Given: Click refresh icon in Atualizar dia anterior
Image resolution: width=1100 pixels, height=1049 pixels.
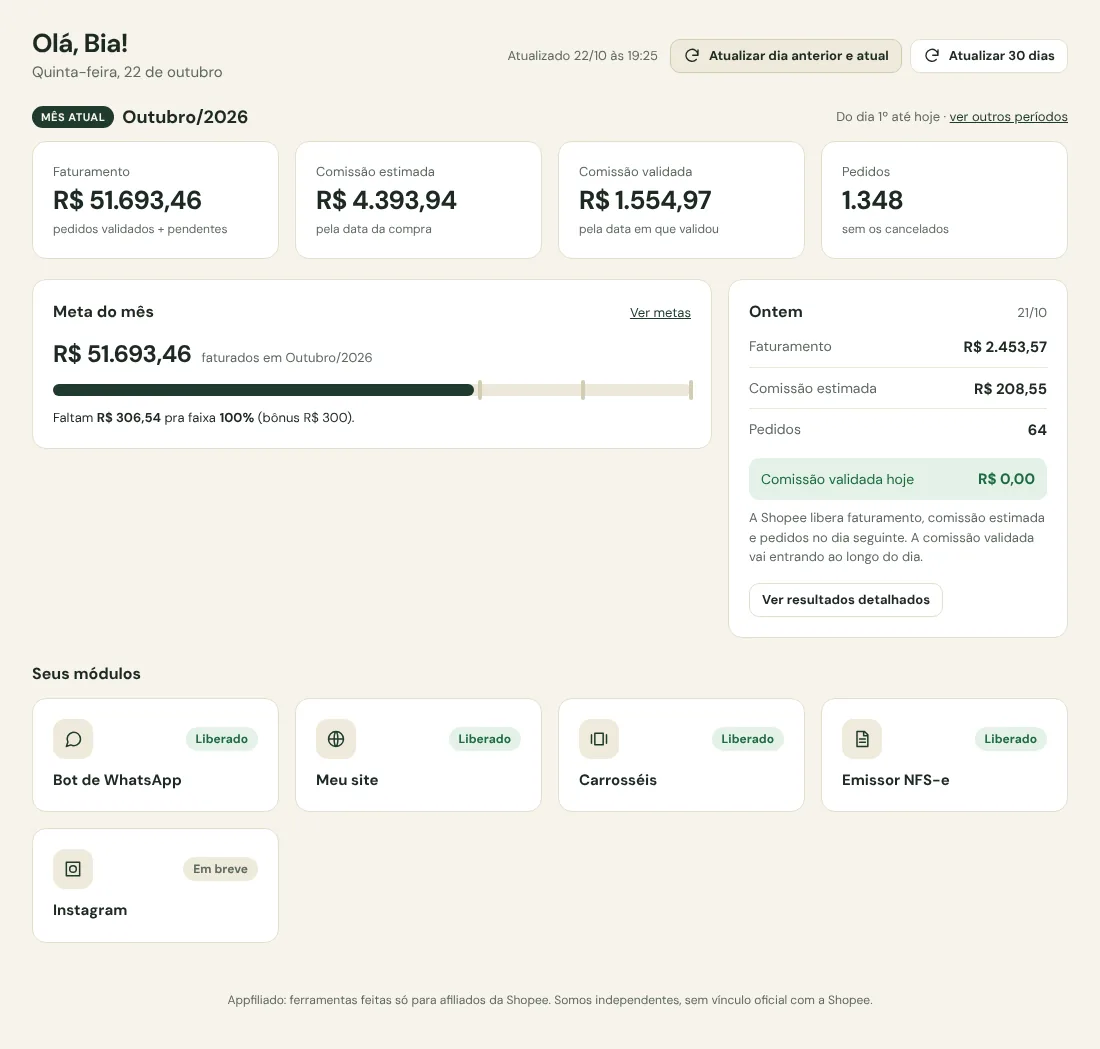Looking at the screenshot, I should pos(692,55).
